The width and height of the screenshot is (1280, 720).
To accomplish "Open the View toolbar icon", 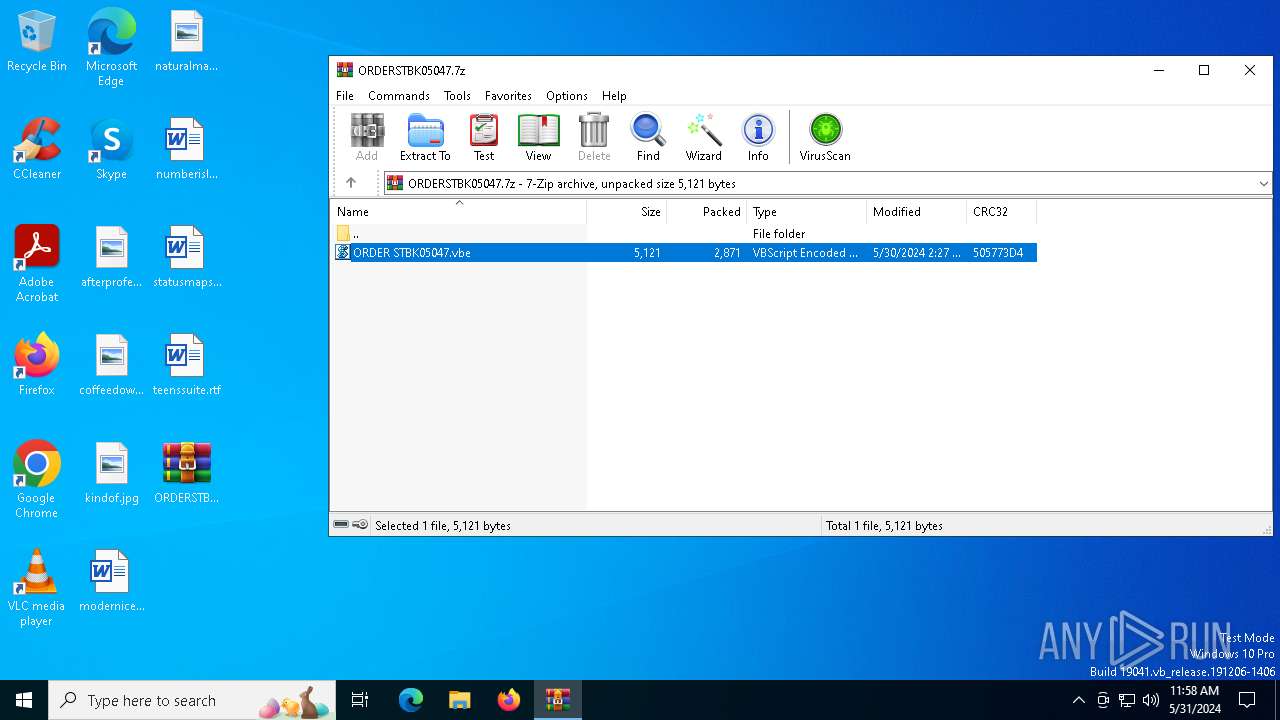I will [538, 137].
